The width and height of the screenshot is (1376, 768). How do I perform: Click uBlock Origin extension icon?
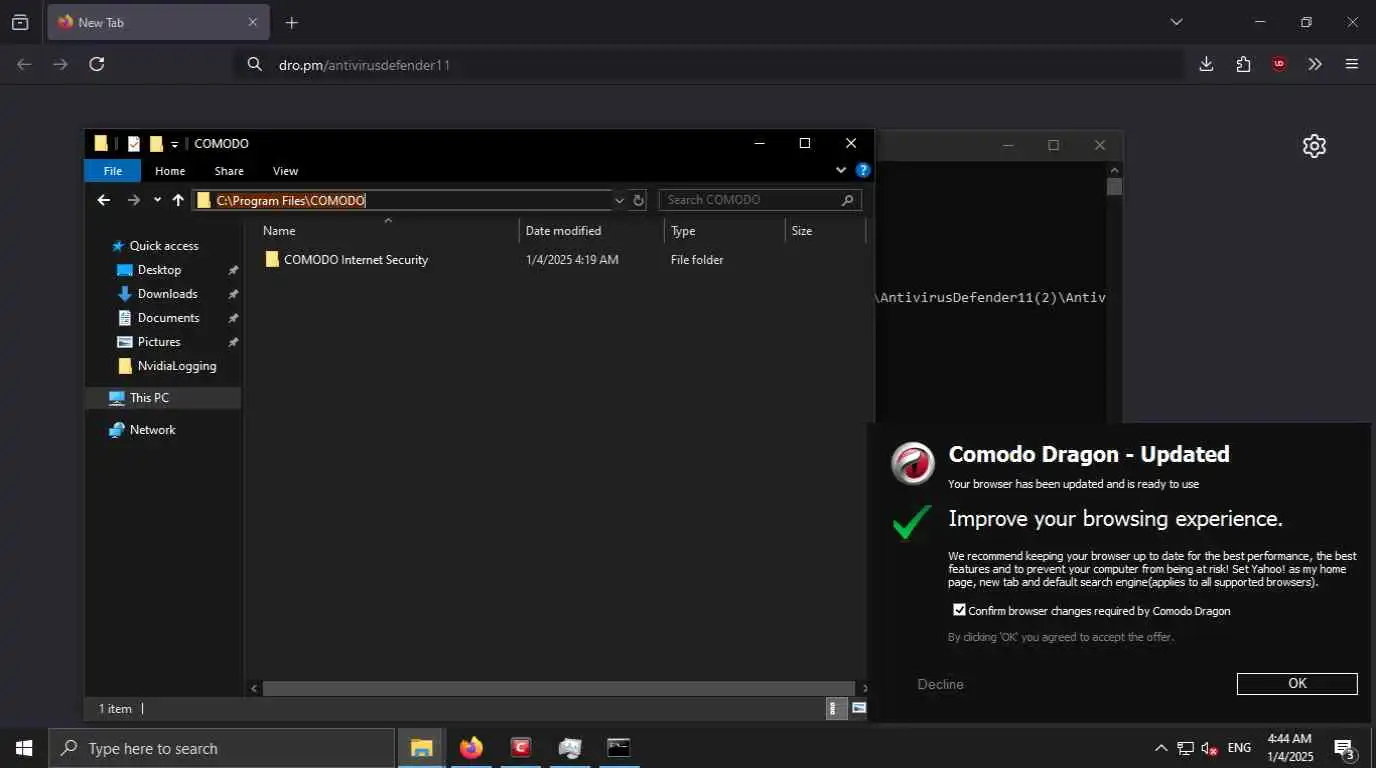[1279, 64]
